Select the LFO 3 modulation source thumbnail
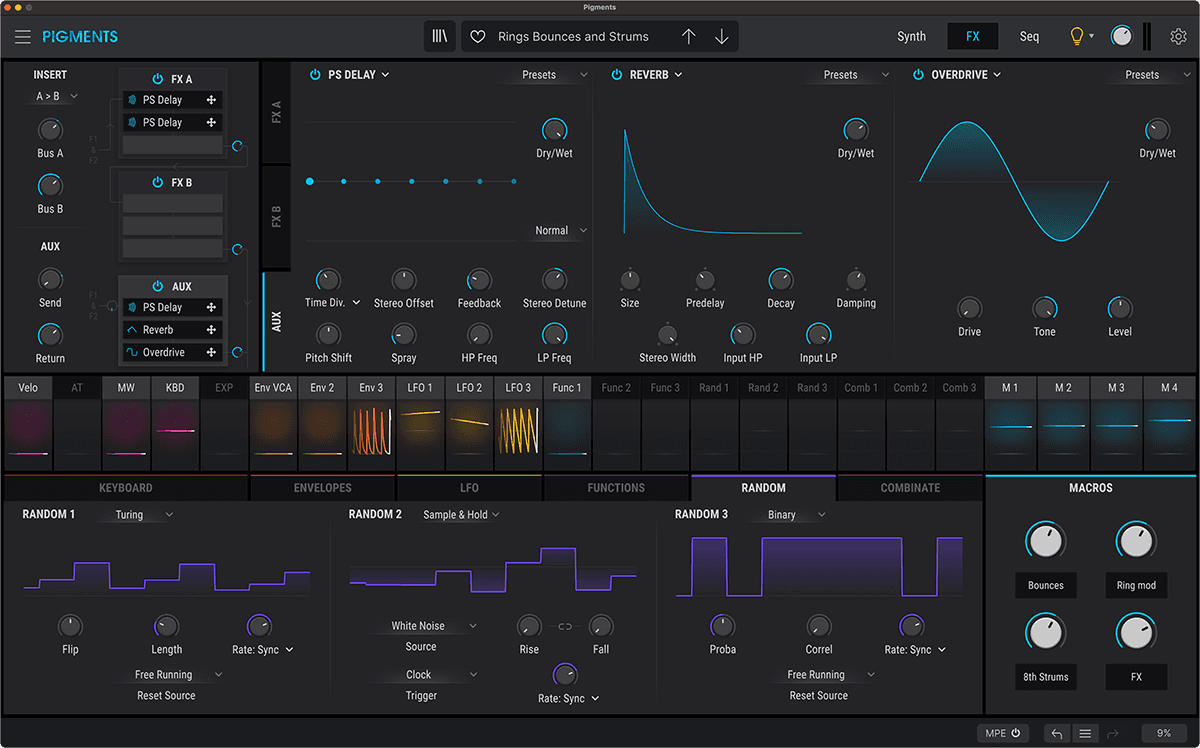Viewport: 1200px width, 748px height. tap(518, 429)
